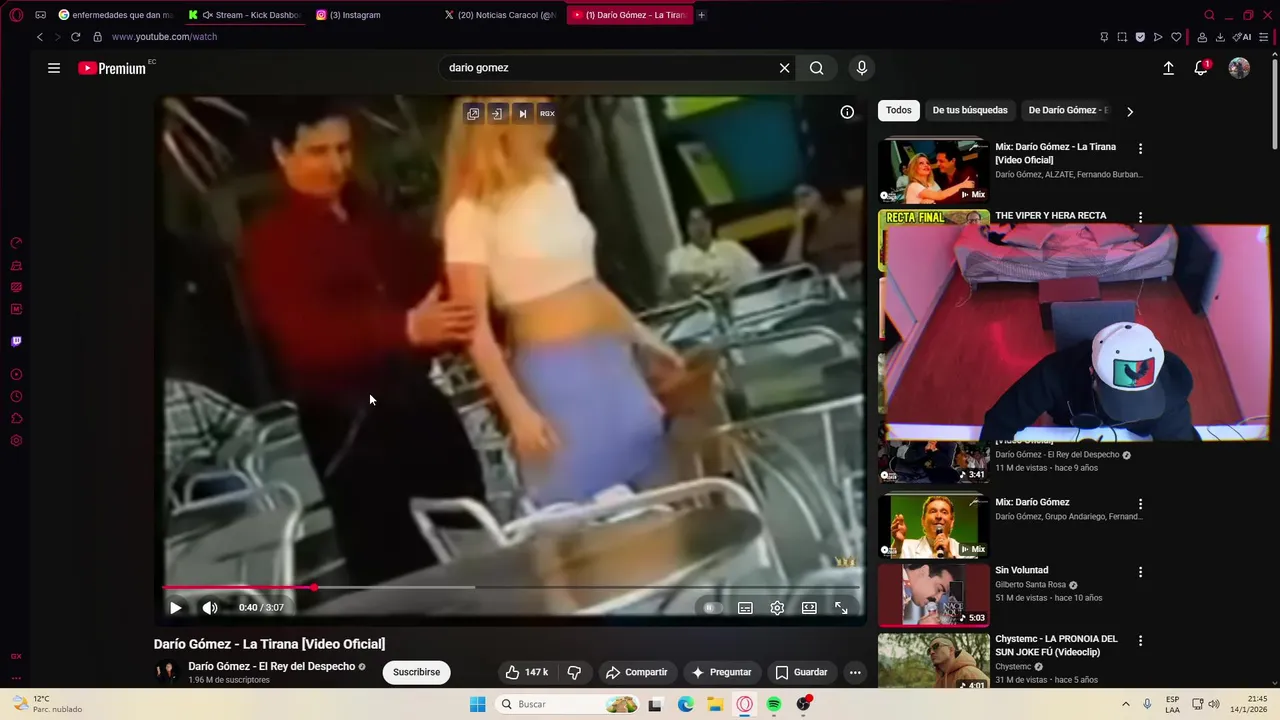Click the detach-video arrow overlay icon
The width and height of the screenshot is (1280, 720).
[497, 114]
